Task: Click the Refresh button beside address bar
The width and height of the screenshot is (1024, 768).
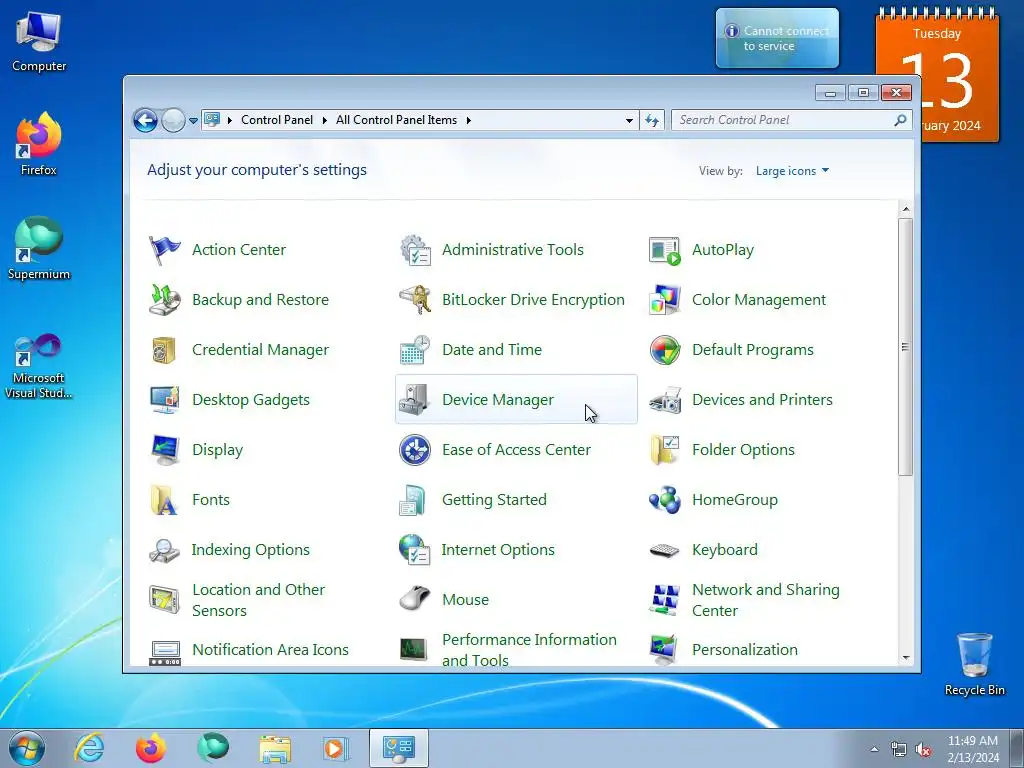Action: point(652,120)
